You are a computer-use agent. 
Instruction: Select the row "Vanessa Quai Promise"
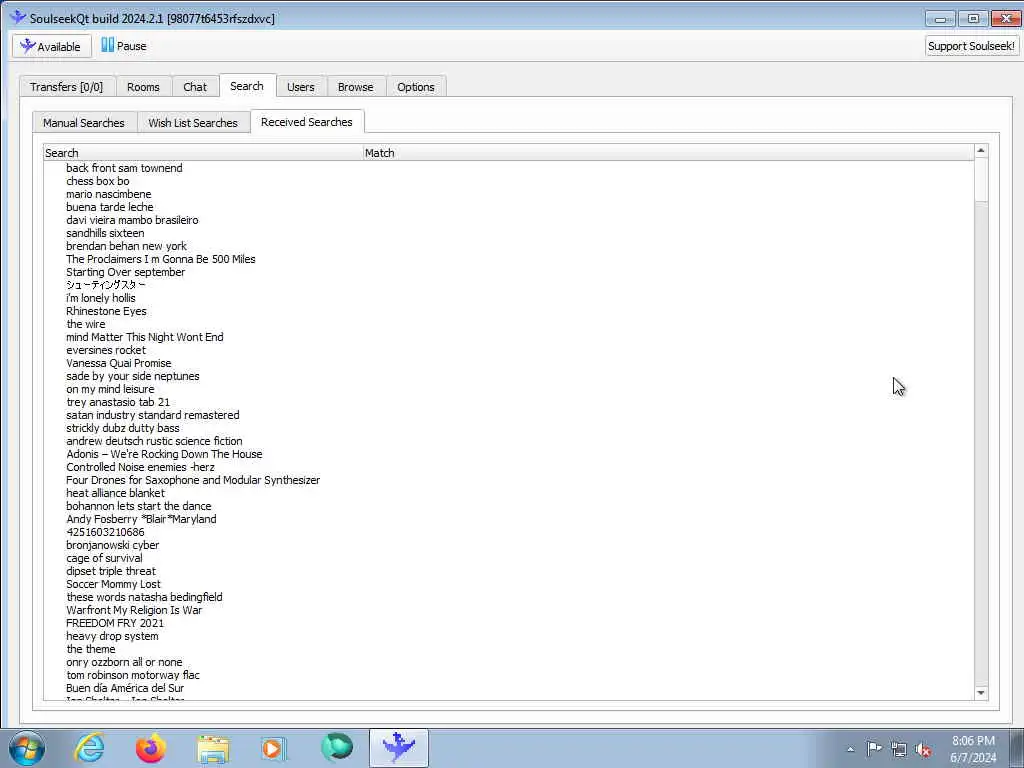pos(118,363)
